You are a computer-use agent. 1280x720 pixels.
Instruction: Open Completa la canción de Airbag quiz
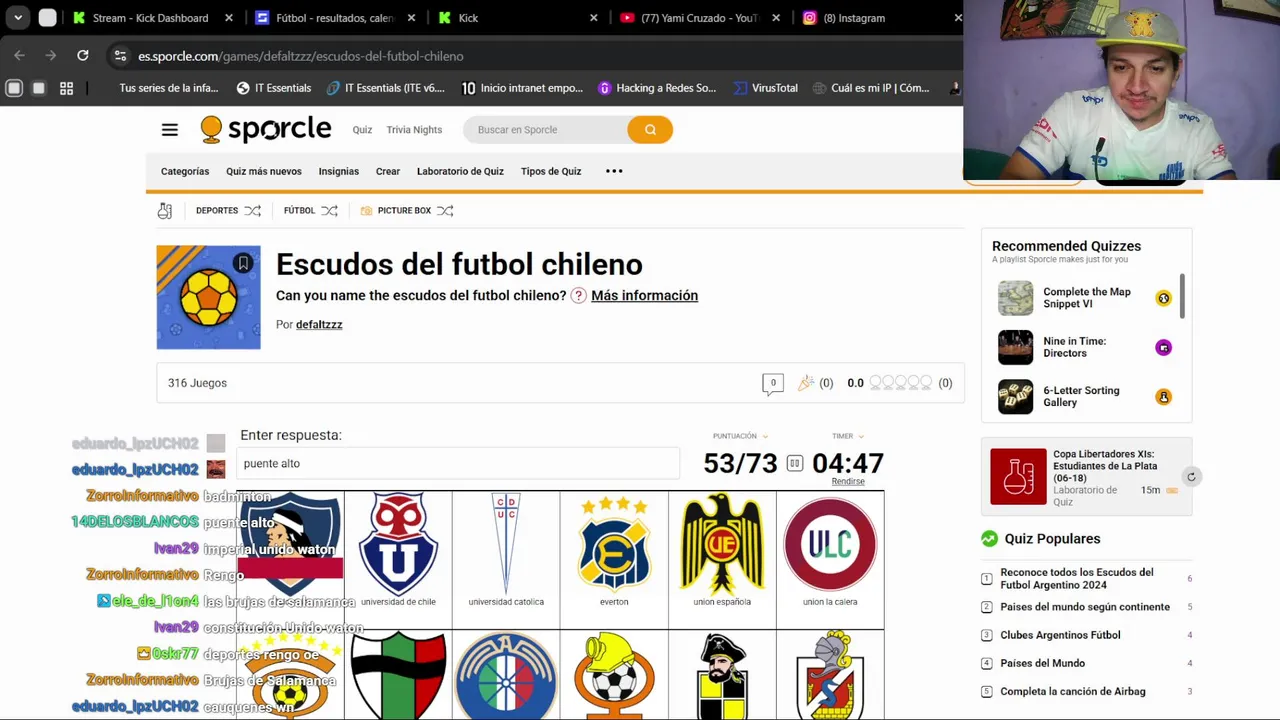coord(1072,692)
